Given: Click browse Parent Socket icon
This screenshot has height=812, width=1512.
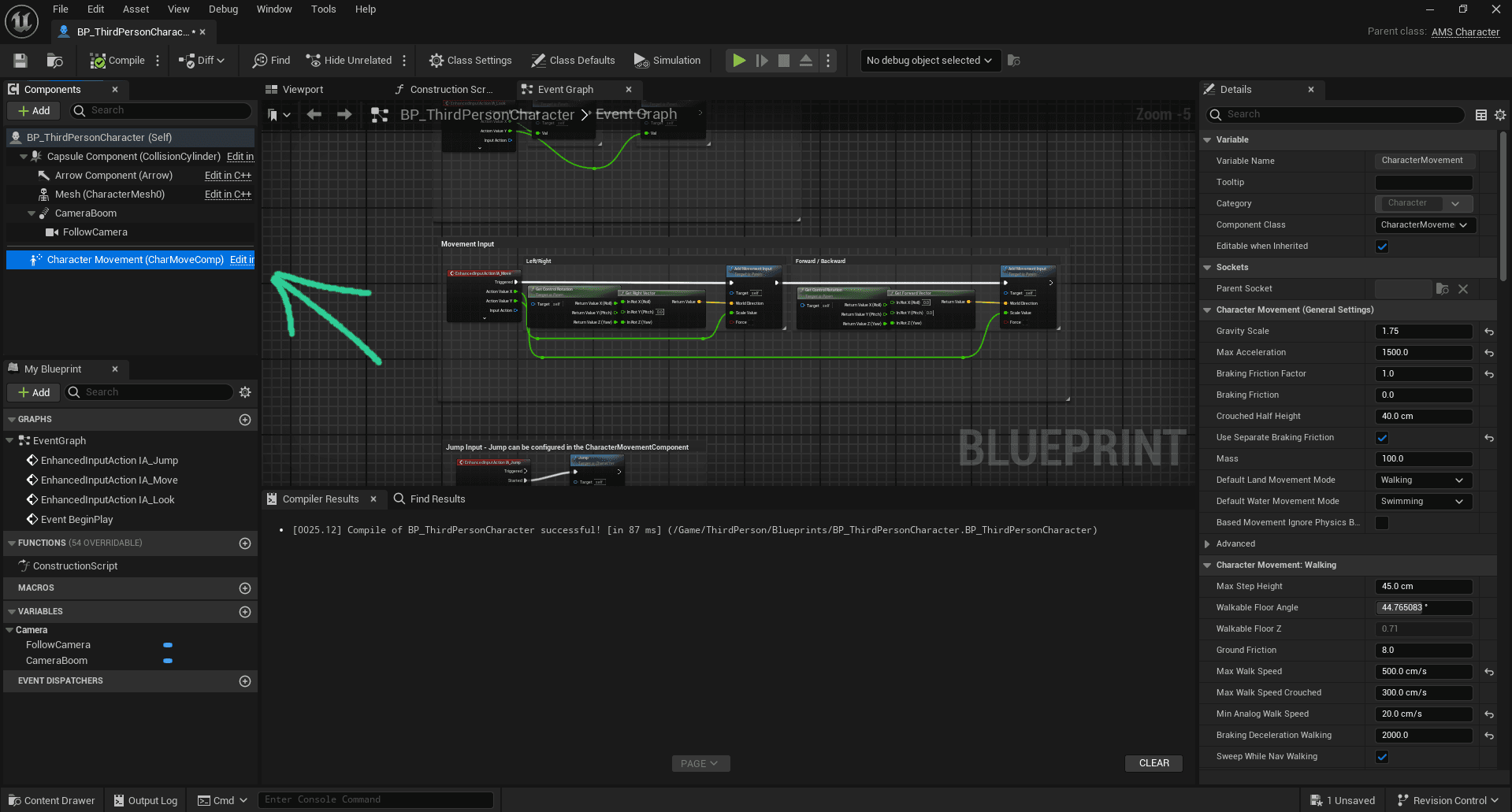Looking at the screenshot, I should click(1443, 289).
